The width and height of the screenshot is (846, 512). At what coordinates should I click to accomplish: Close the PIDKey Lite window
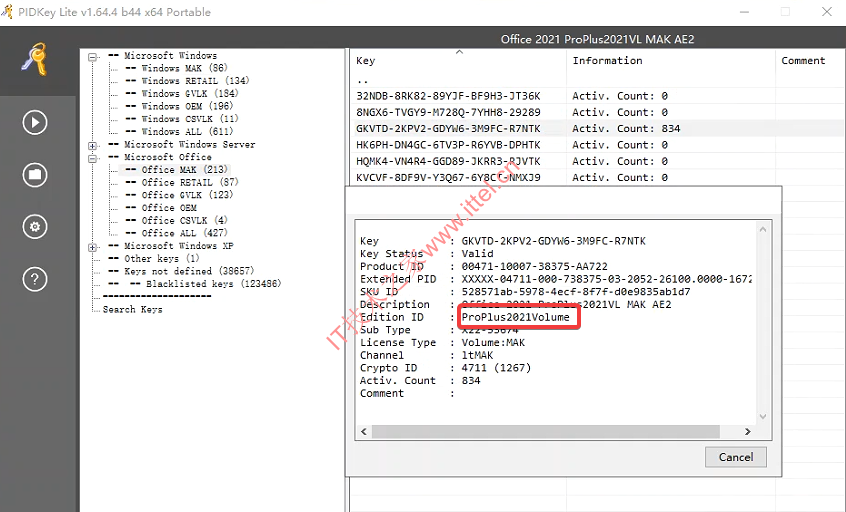coord(827,12)
